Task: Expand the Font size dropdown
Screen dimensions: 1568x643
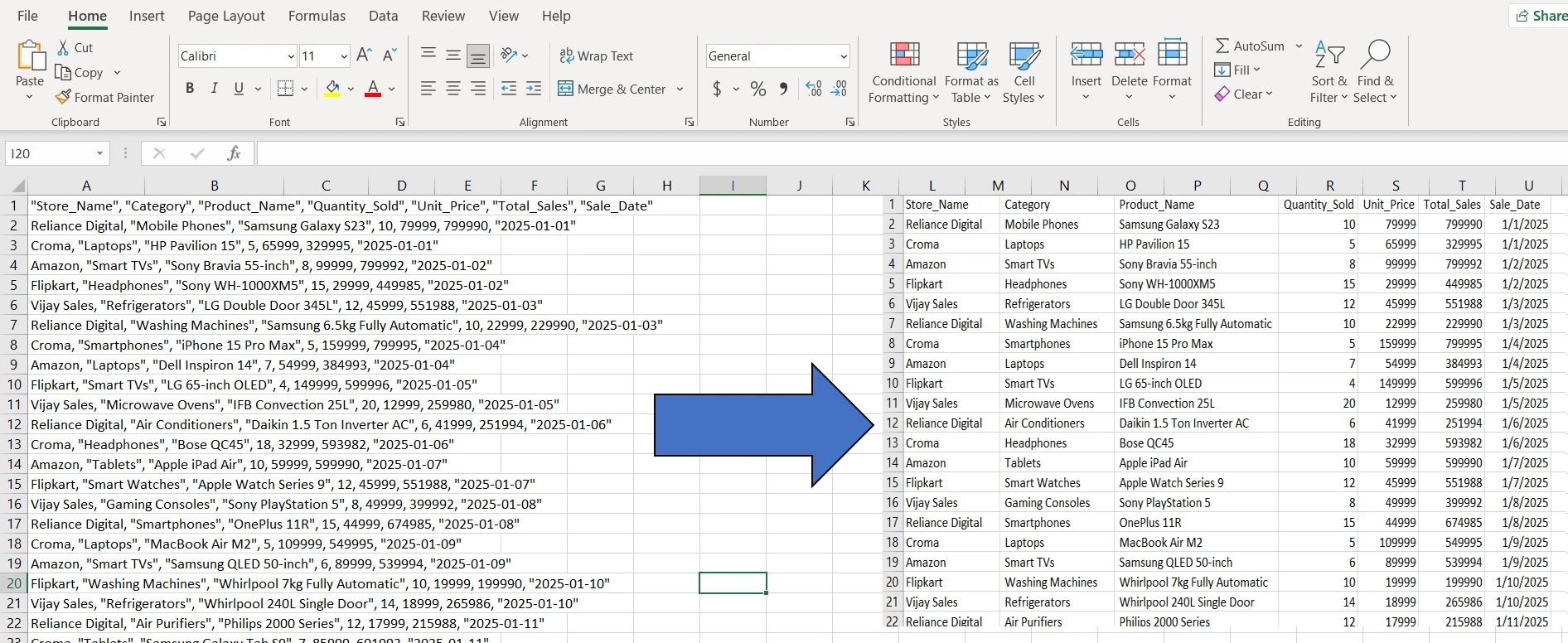Action: coord(344,56)
